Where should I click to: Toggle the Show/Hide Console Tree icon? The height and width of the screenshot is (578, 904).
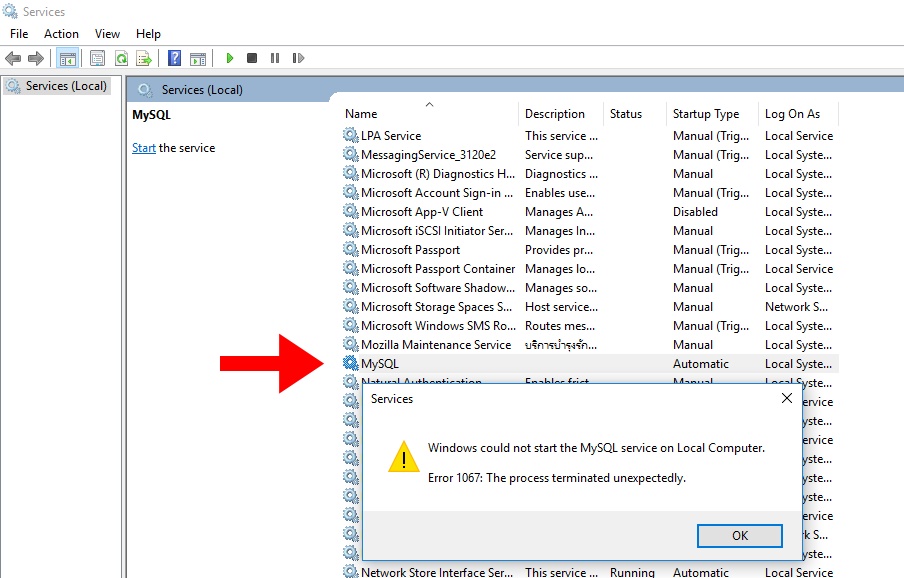pos(67,58)
